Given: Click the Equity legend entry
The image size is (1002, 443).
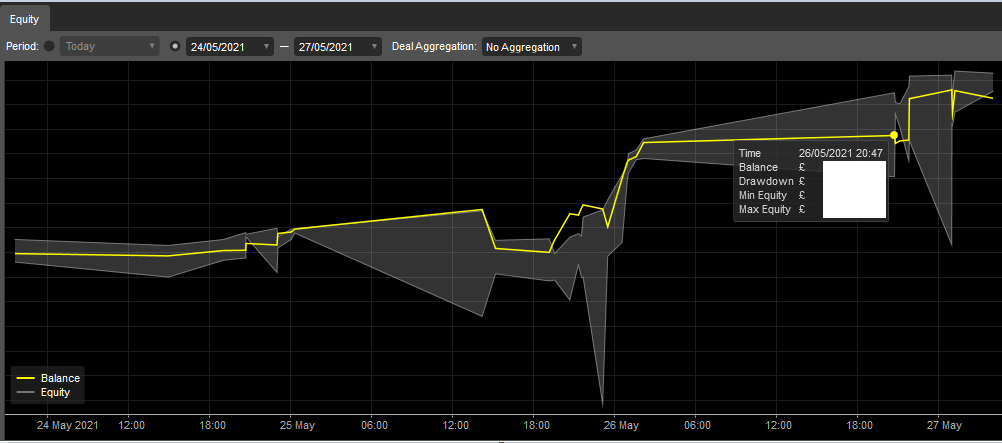Looking at the screenshot, I should click(43, 392).
